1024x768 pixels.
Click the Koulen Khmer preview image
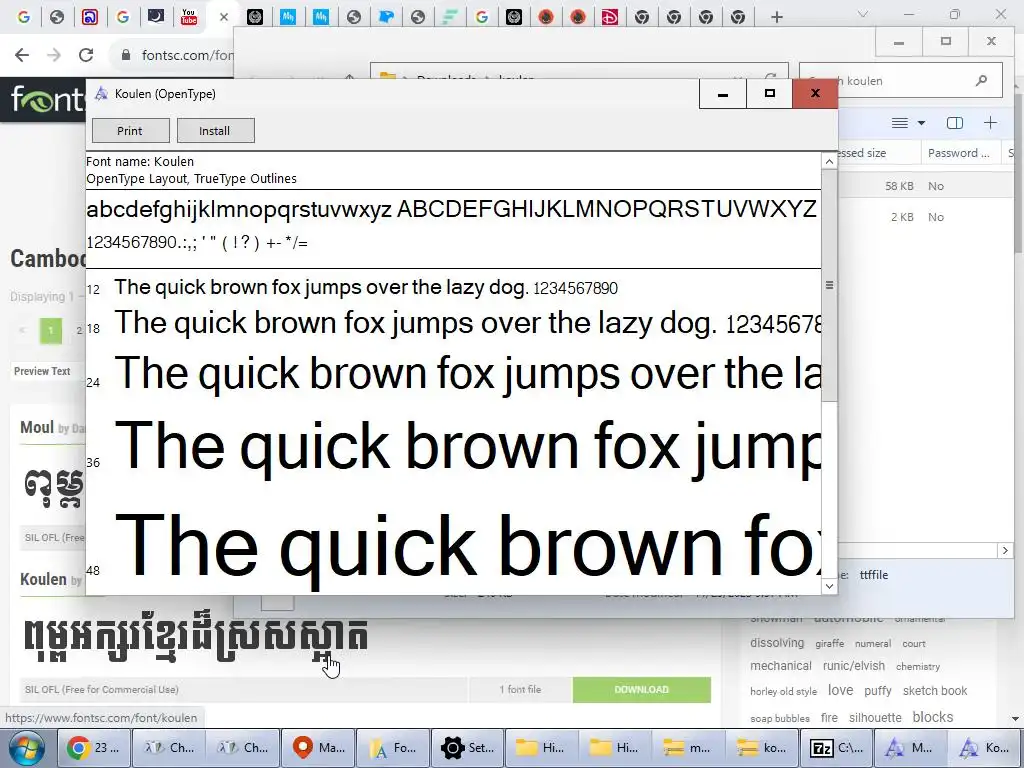click(196, 638)
